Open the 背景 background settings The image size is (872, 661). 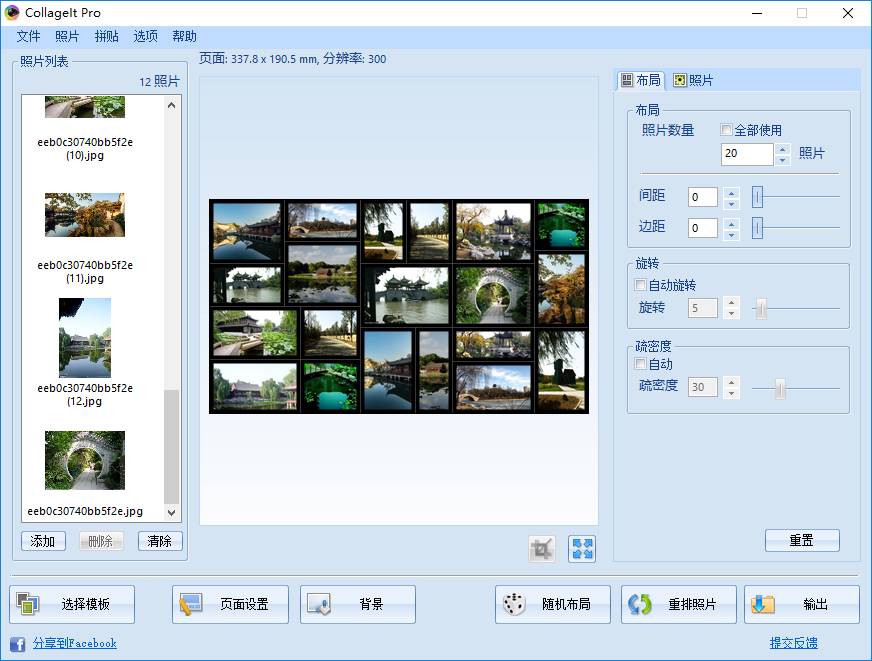click(358, 604)
